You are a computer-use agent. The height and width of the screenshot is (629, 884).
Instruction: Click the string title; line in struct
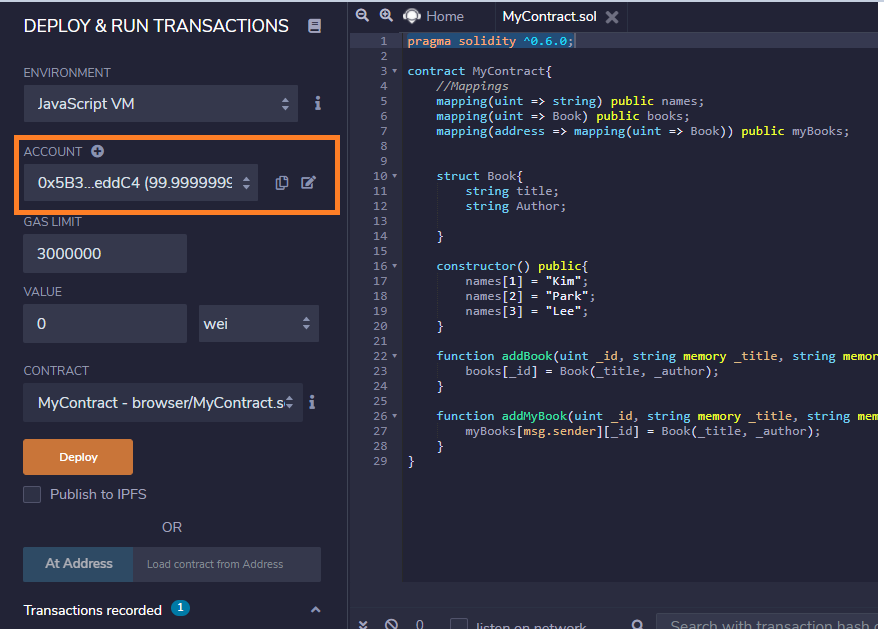512,191
